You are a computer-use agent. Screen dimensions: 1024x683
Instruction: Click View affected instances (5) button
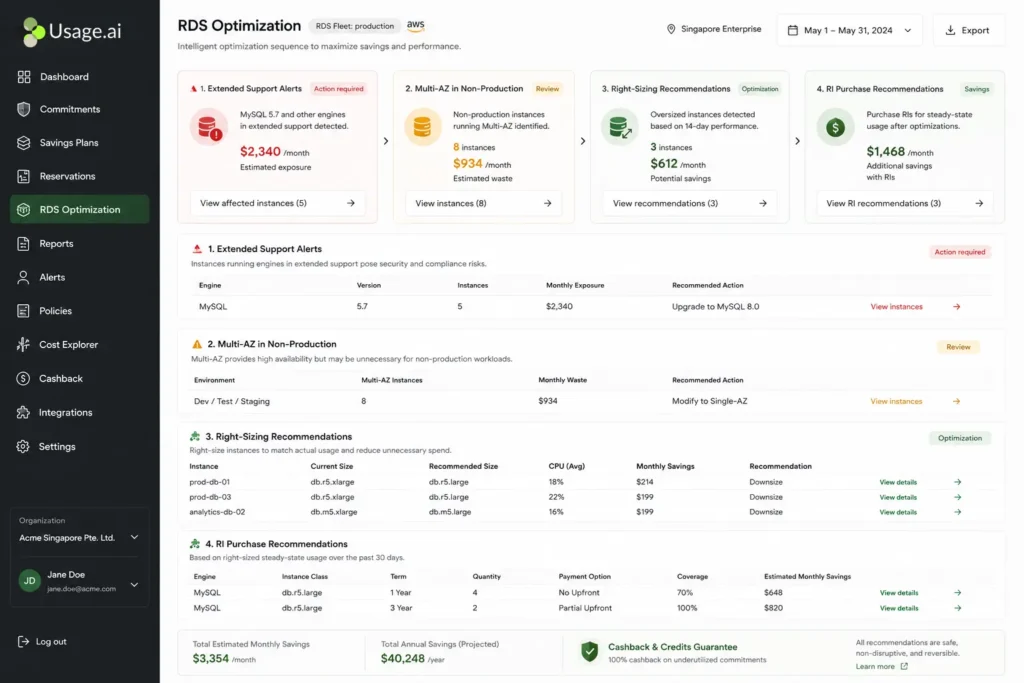[x=278, y=203]
